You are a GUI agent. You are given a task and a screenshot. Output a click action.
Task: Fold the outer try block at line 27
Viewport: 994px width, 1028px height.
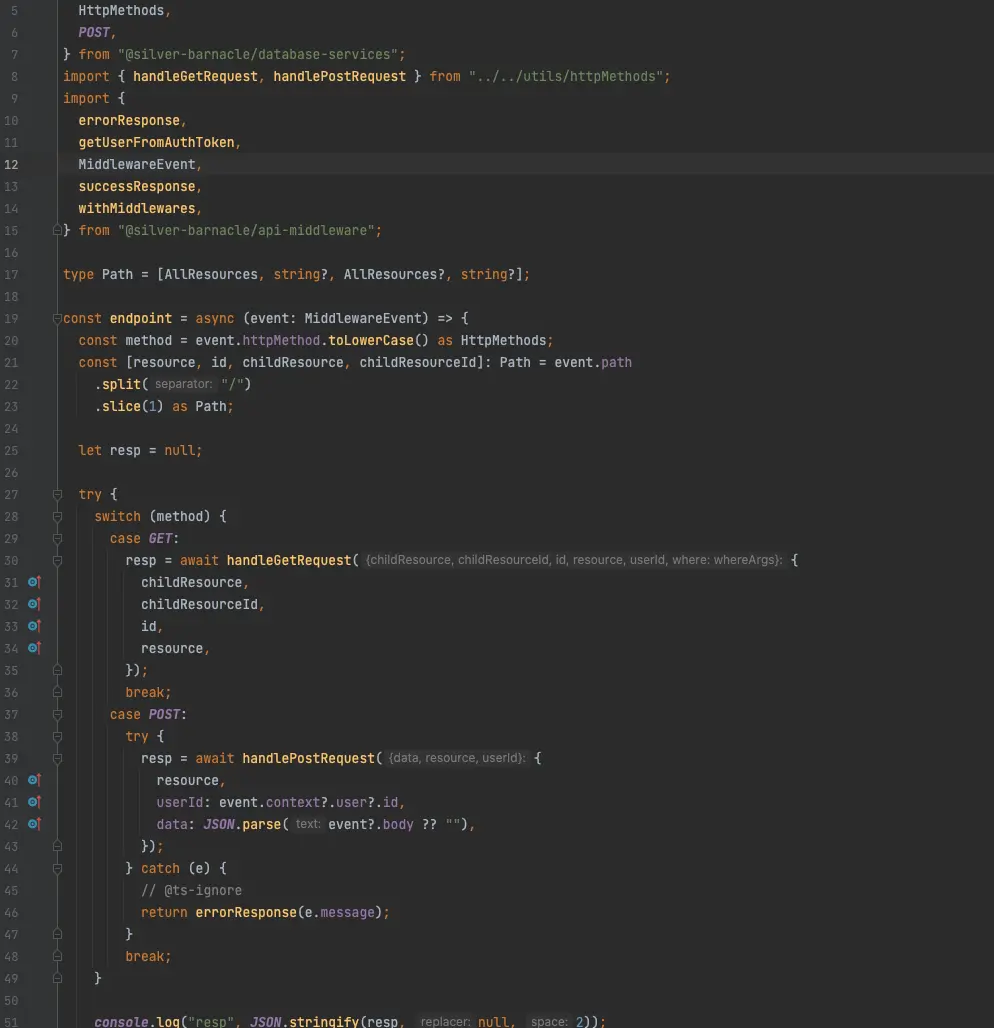click(57, 494)
